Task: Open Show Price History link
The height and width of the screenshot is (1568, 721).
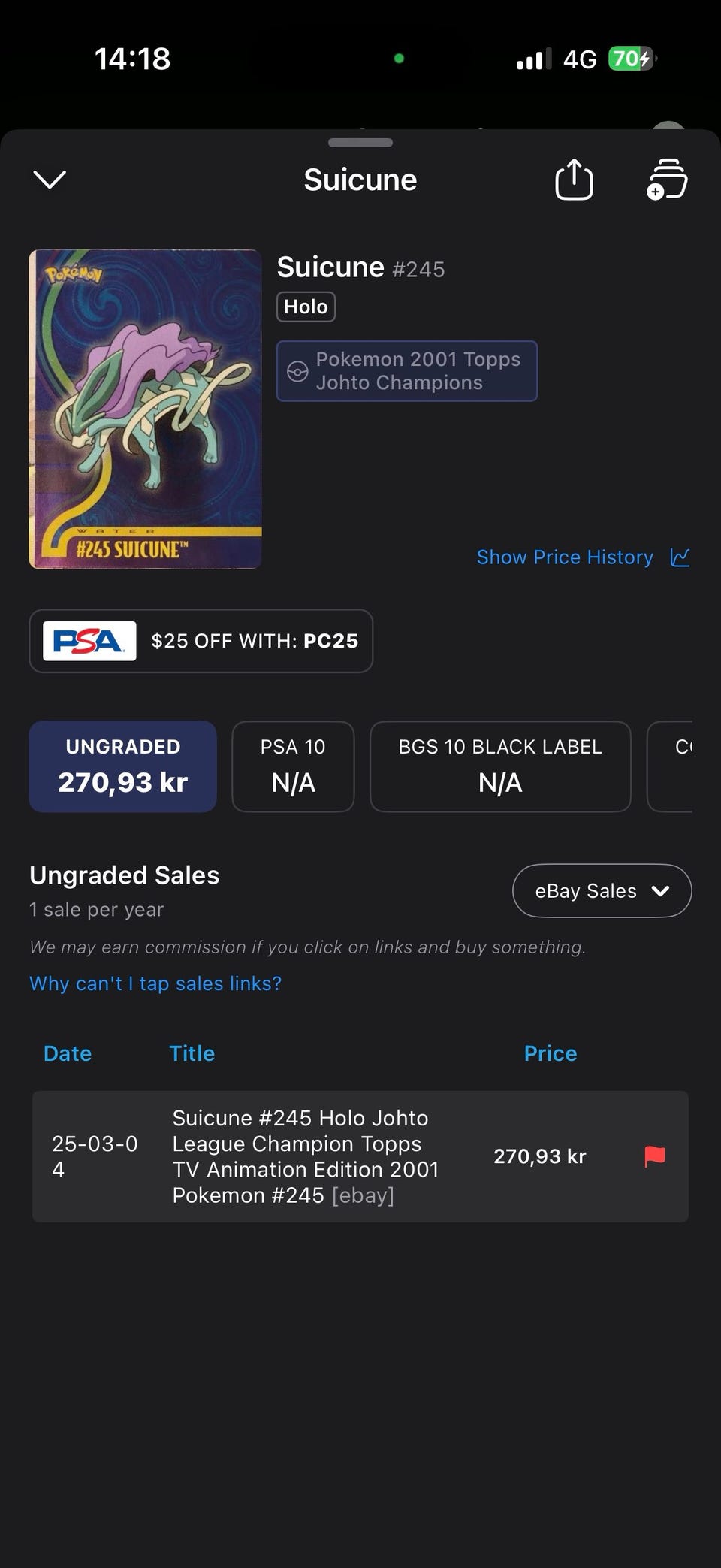Action: pyautogui.click(x=565, y=557)
